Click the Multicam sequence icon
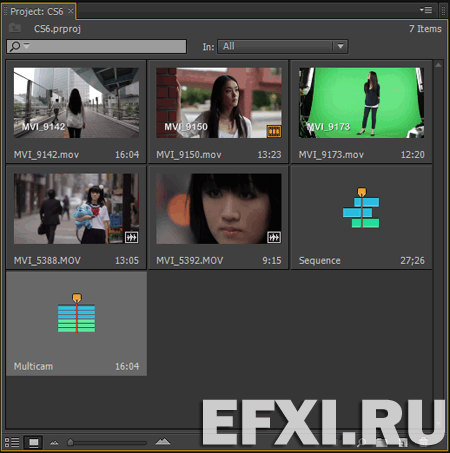Screen dimensions: 450x453 coord(76,313)
